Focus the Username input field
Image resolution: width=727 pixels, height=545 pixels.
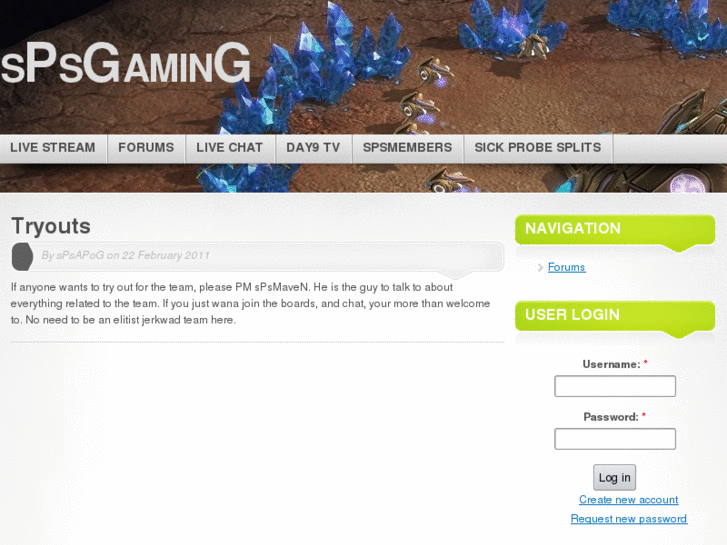(x=615, y=386)
